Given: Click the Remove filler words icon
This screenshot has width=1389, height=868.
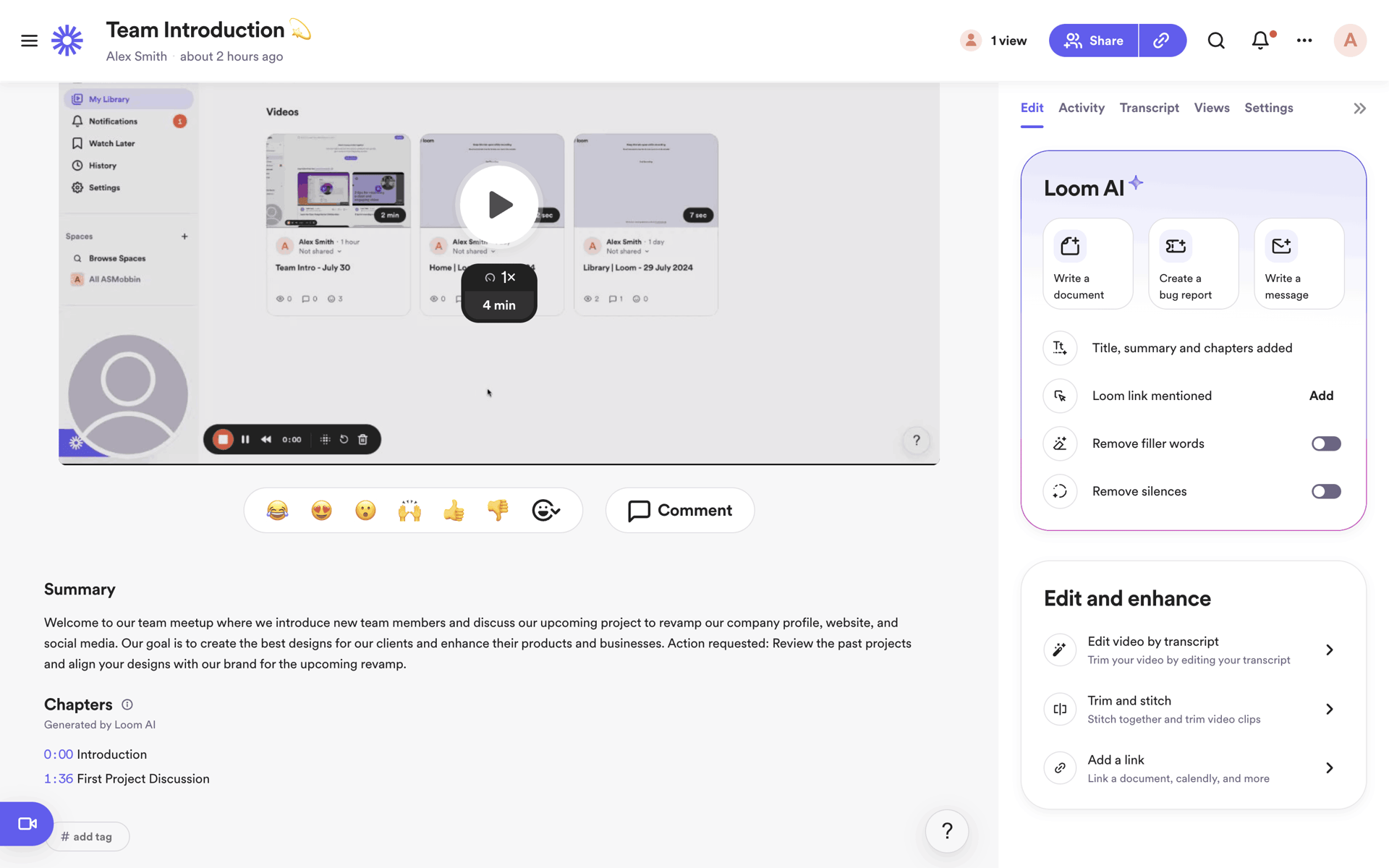Looking at the screenshot, I should [1060, 443].
